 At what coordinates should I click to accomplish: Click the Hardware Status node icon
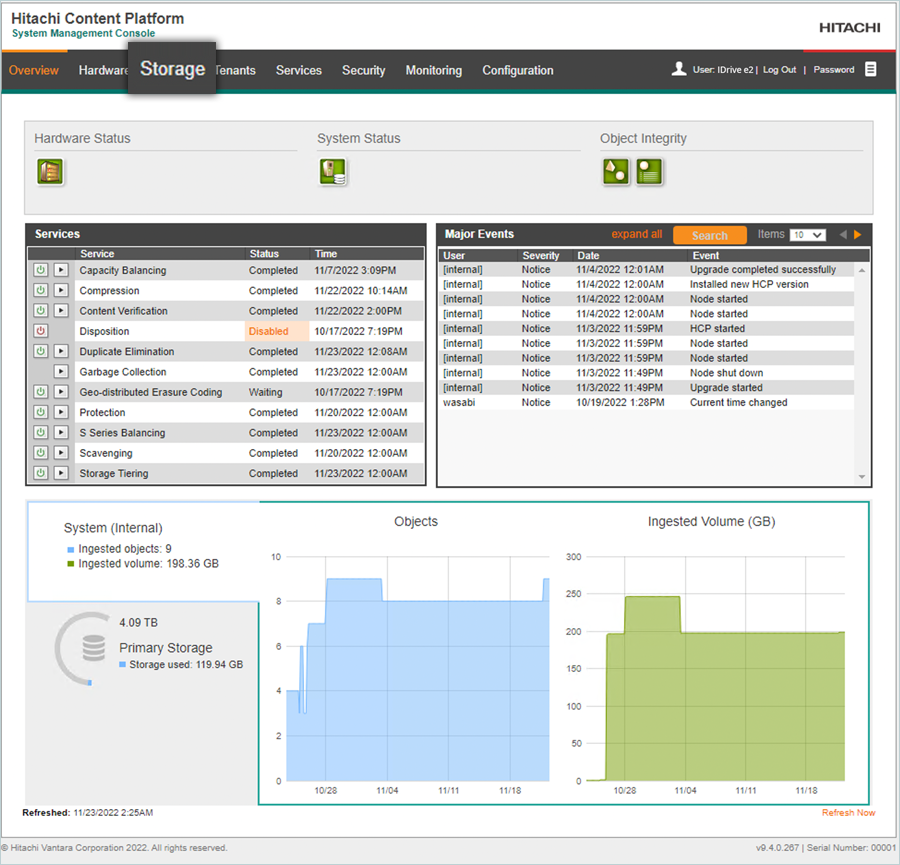[50, 172]
